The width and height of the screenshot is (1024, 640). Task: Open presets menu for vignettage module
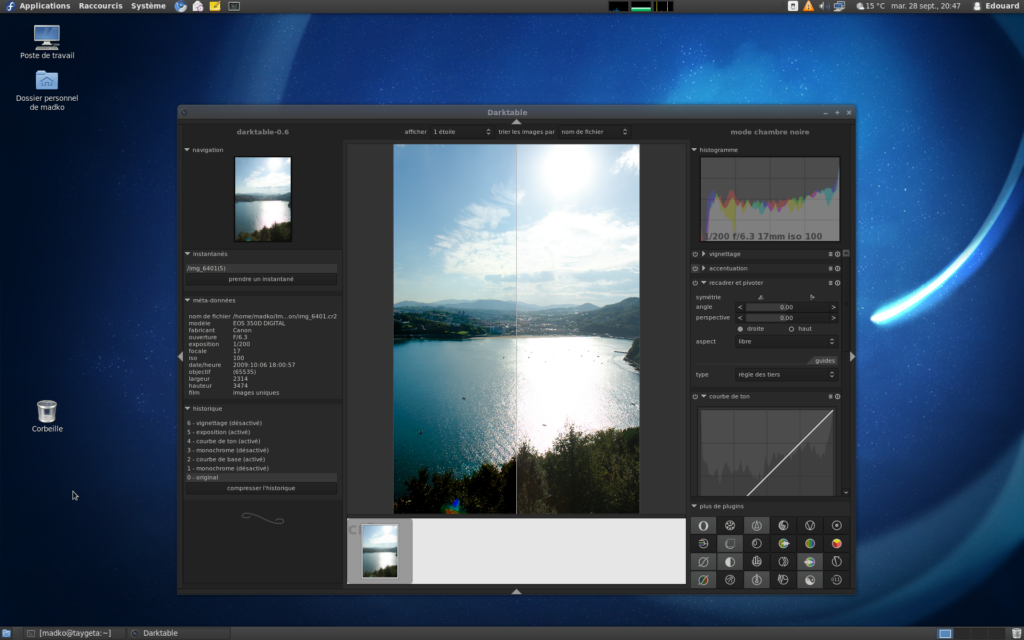pos(831,254)
